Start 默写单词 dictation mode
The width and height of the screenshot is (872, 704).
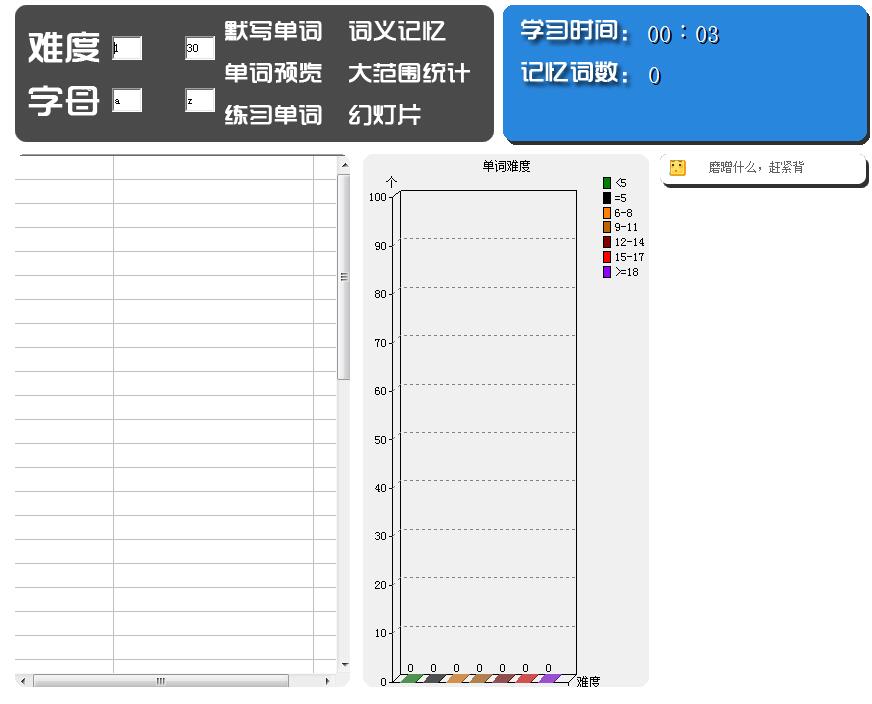pos(272,31)
